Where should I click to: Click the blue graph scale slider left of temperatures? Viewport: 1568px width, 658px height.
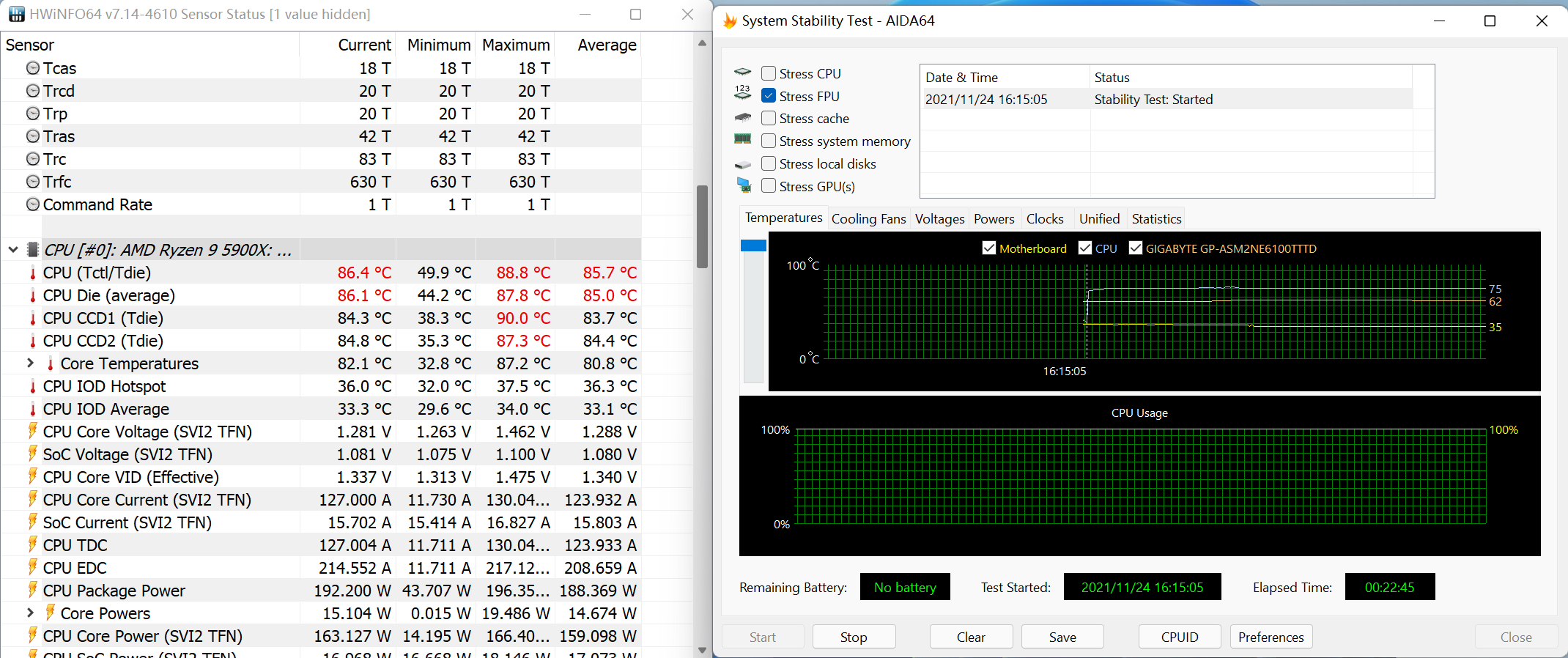(x=753, y=245)
